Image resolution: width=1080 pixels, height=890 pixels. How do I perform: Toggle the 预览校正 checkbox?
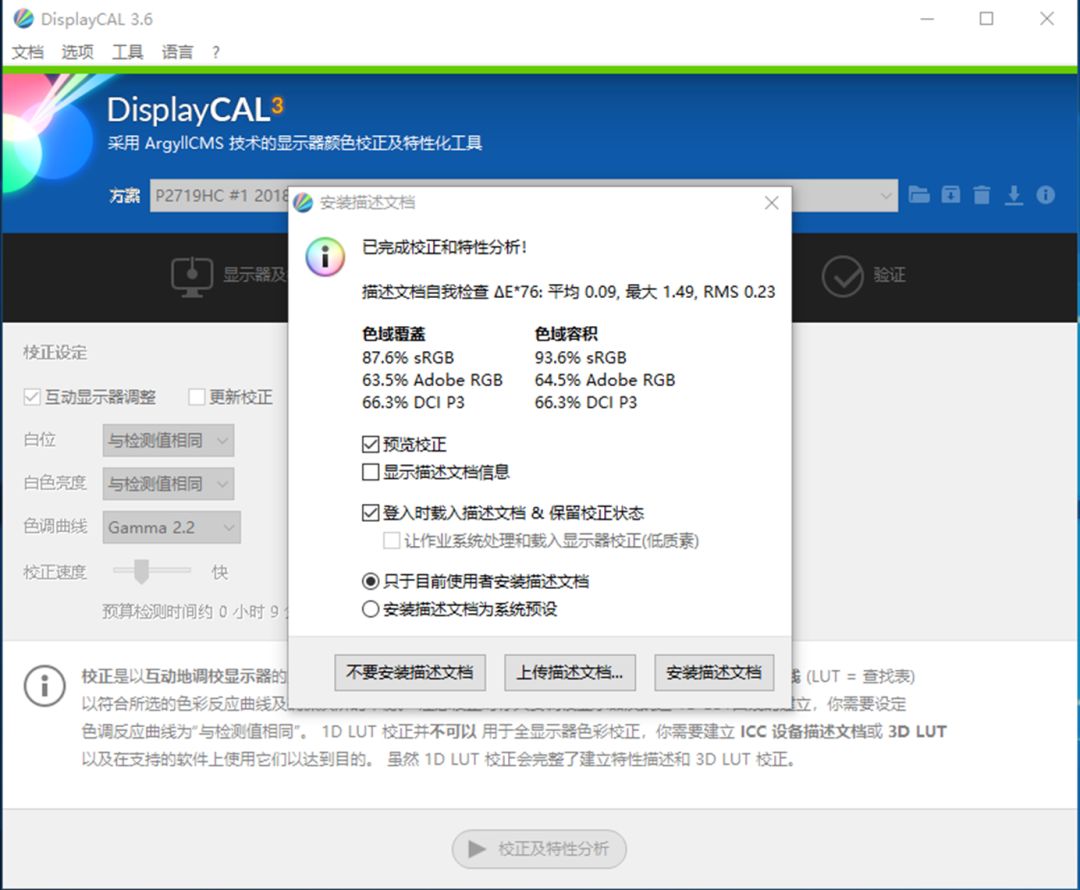[371, 444]
